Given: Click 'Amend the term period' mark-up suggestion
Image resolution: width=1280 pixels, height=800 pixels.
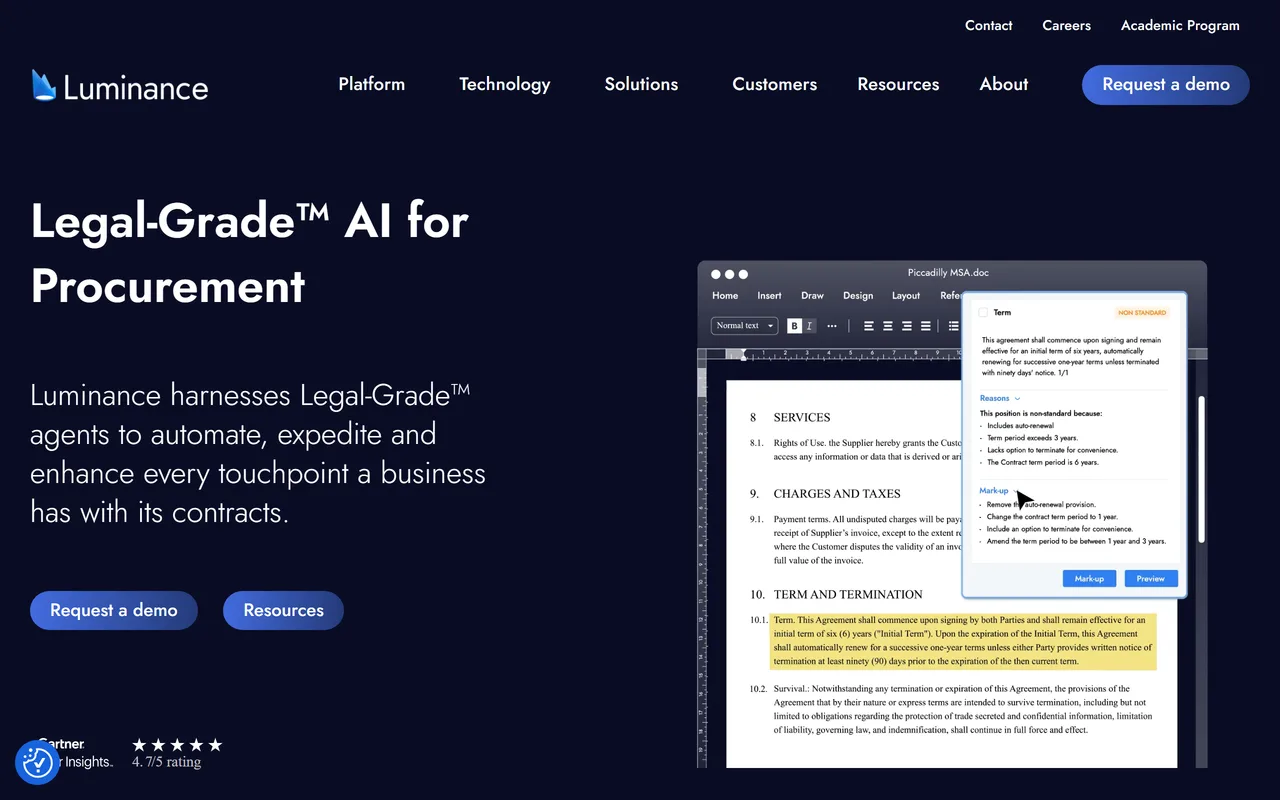Looking at the screenshot, I should [1076, 541].
